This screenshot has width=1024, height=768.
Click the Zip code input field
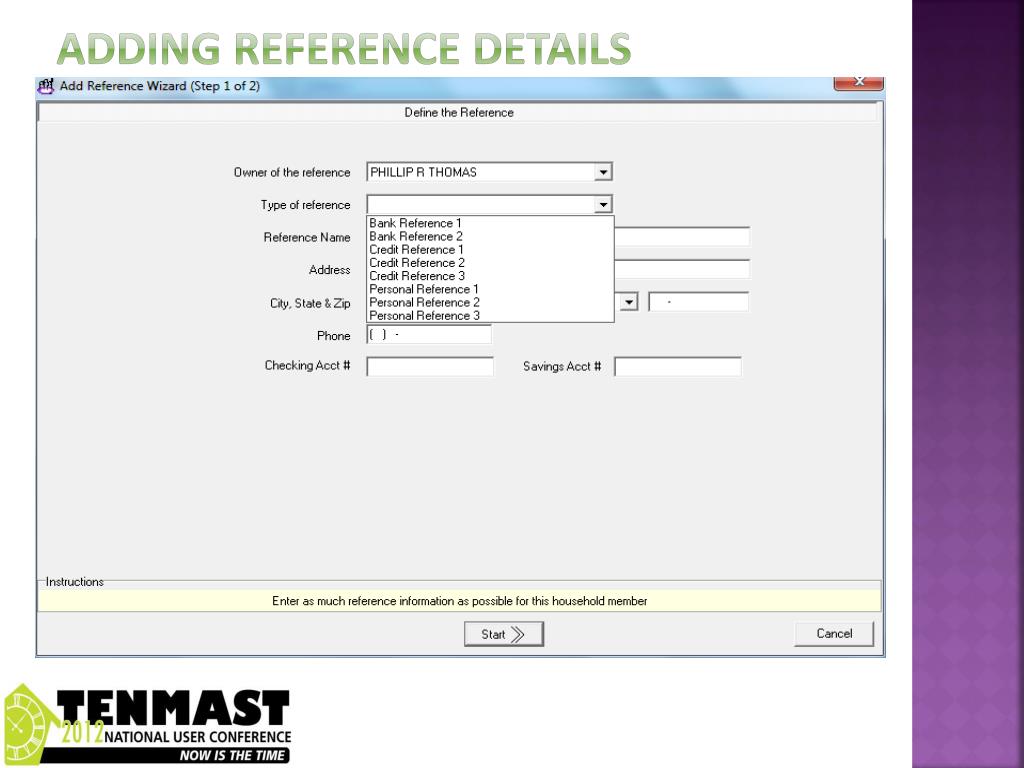(x=699, y=302)
